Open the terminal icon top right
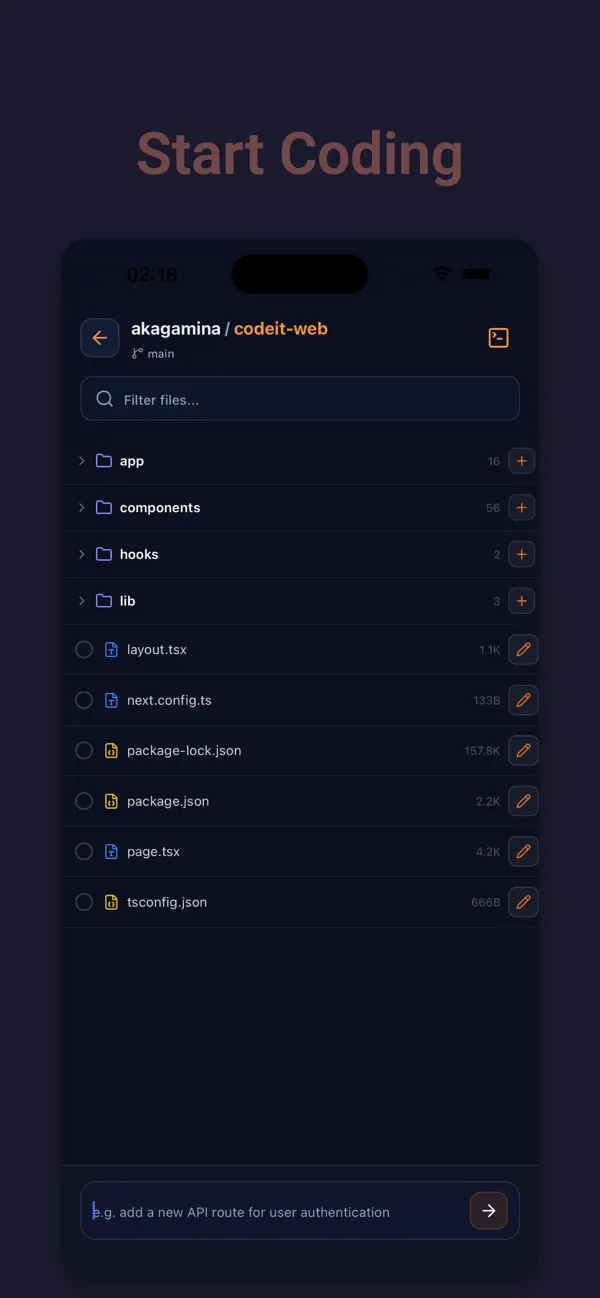This screenshot has height=1298, width=600. pos(498,337)
